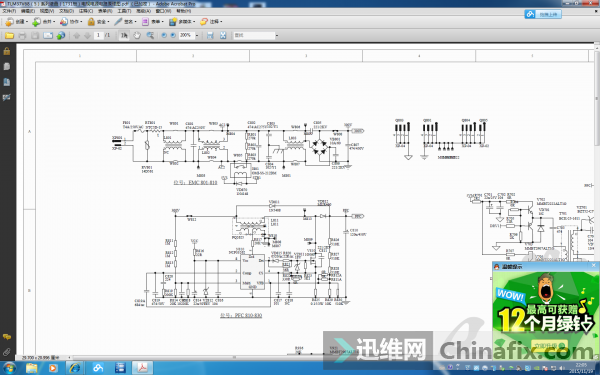Open the Find field dropdown arrow
Image resolution: width=600 pixels, height=375 pixels.
point(277,36)
